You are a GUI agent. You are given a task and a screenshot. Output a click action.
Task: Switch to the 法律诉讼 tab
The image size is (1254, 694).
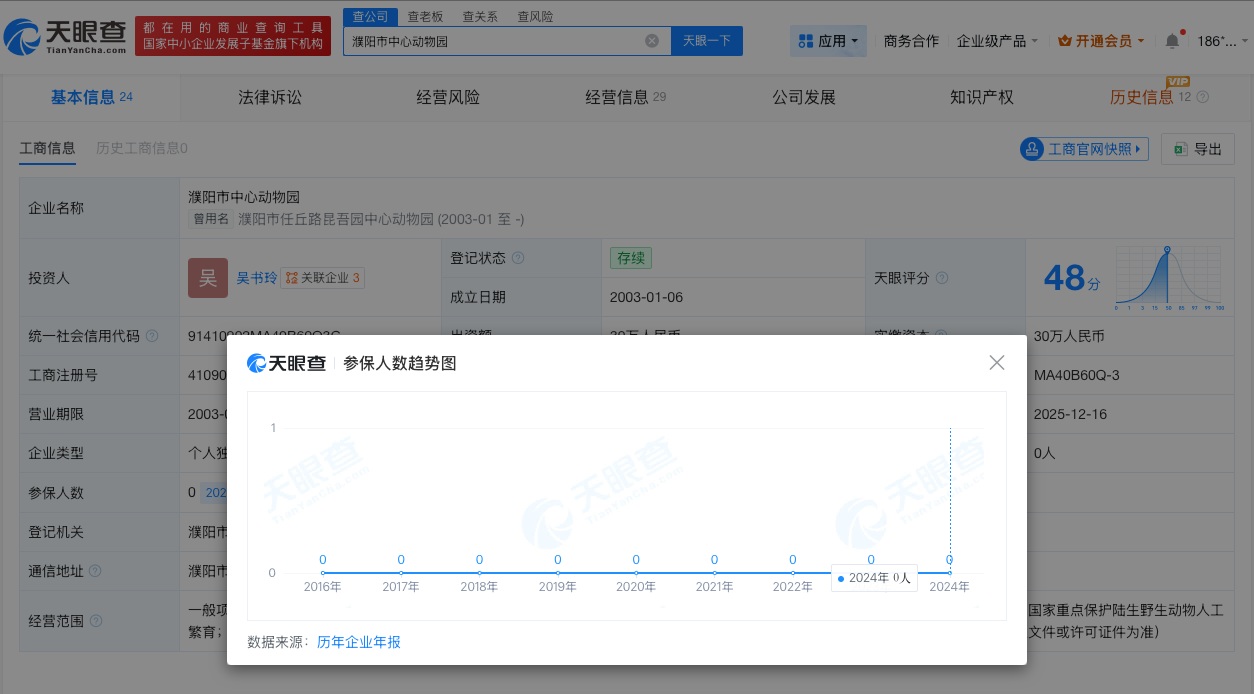(270, 97)
